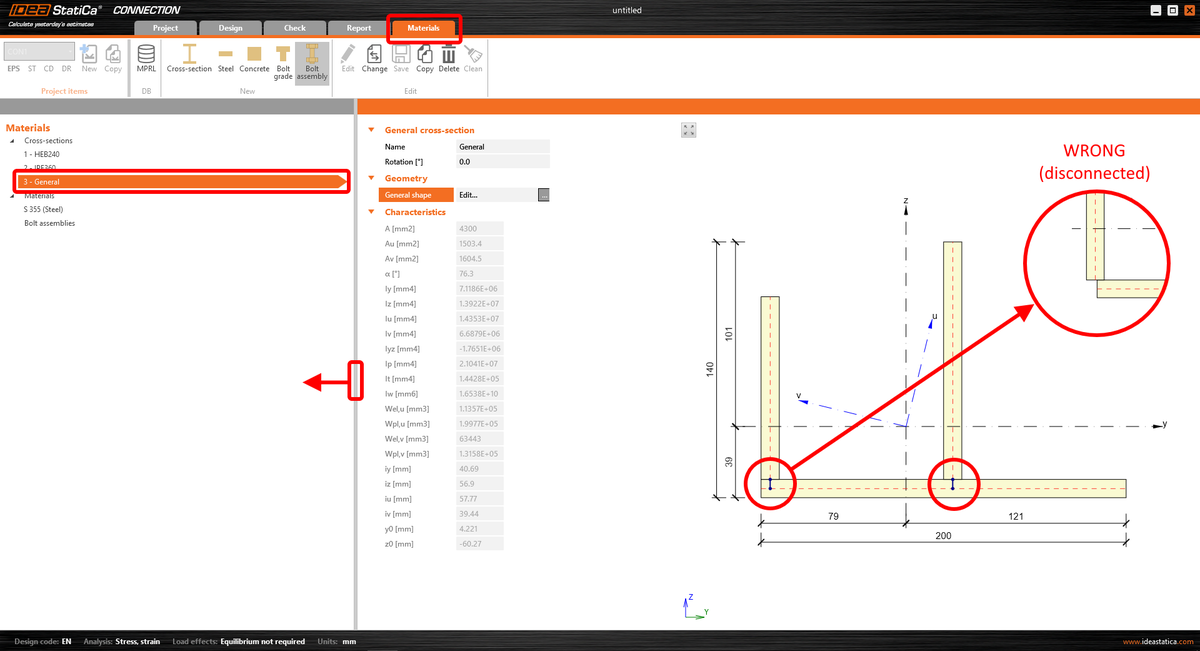
Task: Open the MPRL database
Action: (145, 55)
